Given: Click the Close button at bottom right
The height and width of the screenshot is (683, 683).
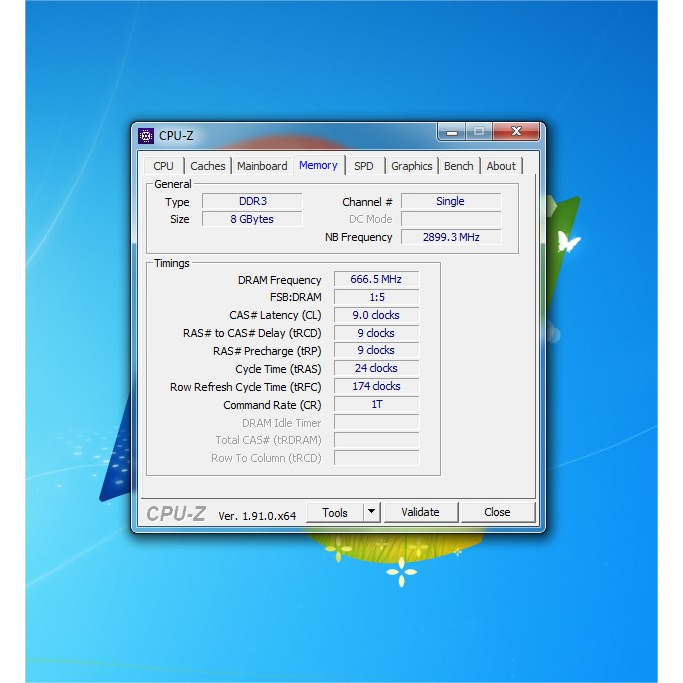Looking at the screenshot, I should click(x=497, y=512).
